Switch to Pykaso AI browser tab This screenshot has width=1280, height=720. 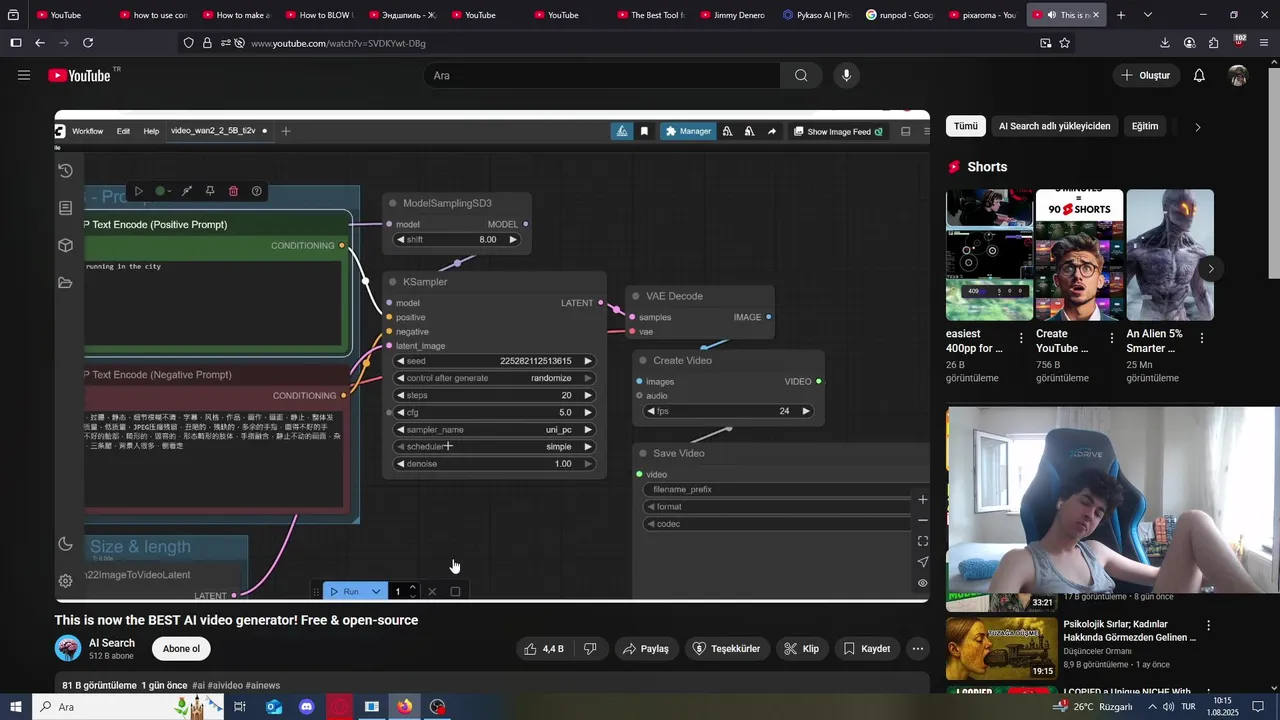(x=816, y=15)
